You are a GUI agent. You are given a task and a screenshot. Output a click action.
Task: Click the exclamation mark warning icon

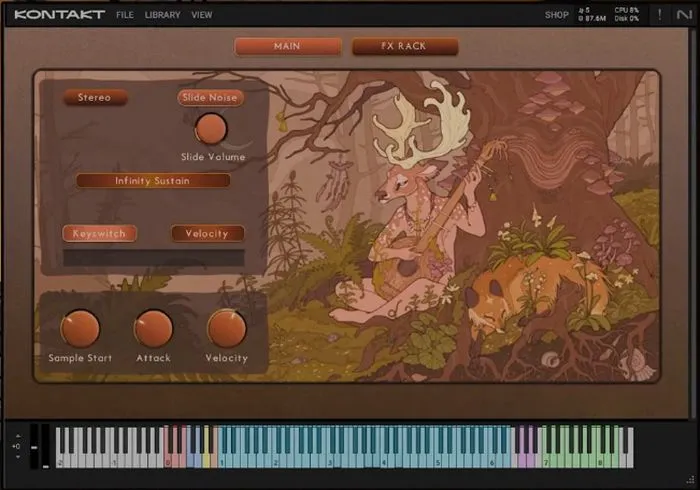(x=660, y=15)
